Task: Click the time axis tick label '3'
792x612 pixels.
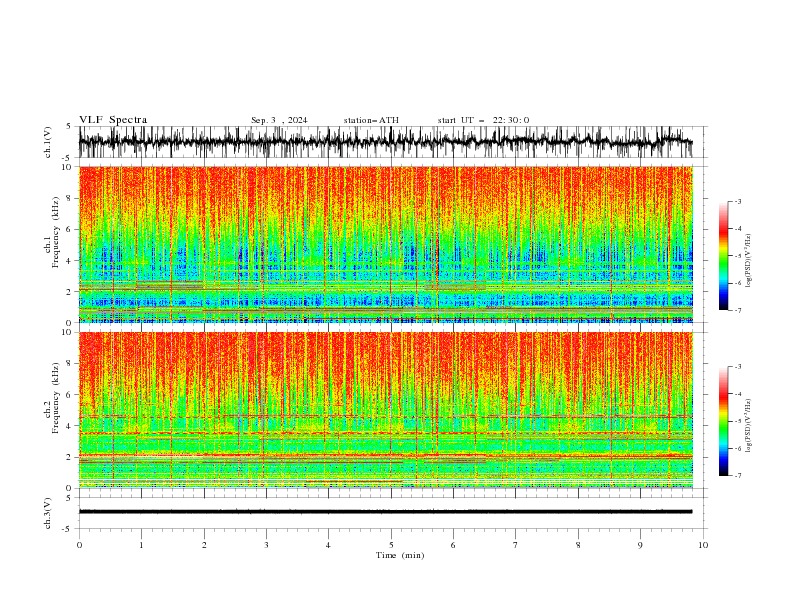Action: coord(266,545)
